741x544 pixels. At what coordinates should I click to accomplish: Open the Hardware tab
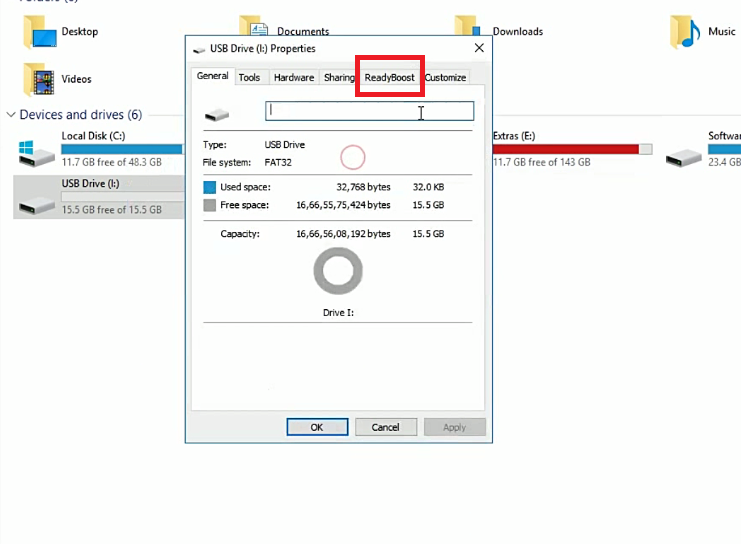click(294, 78)
